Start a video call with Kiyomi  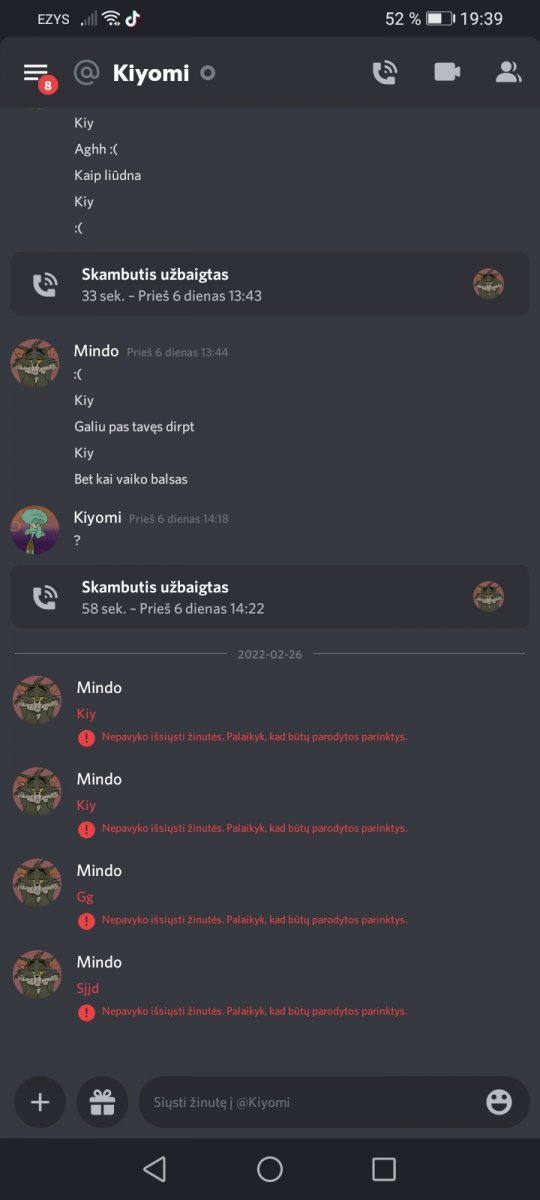[447, 72]
